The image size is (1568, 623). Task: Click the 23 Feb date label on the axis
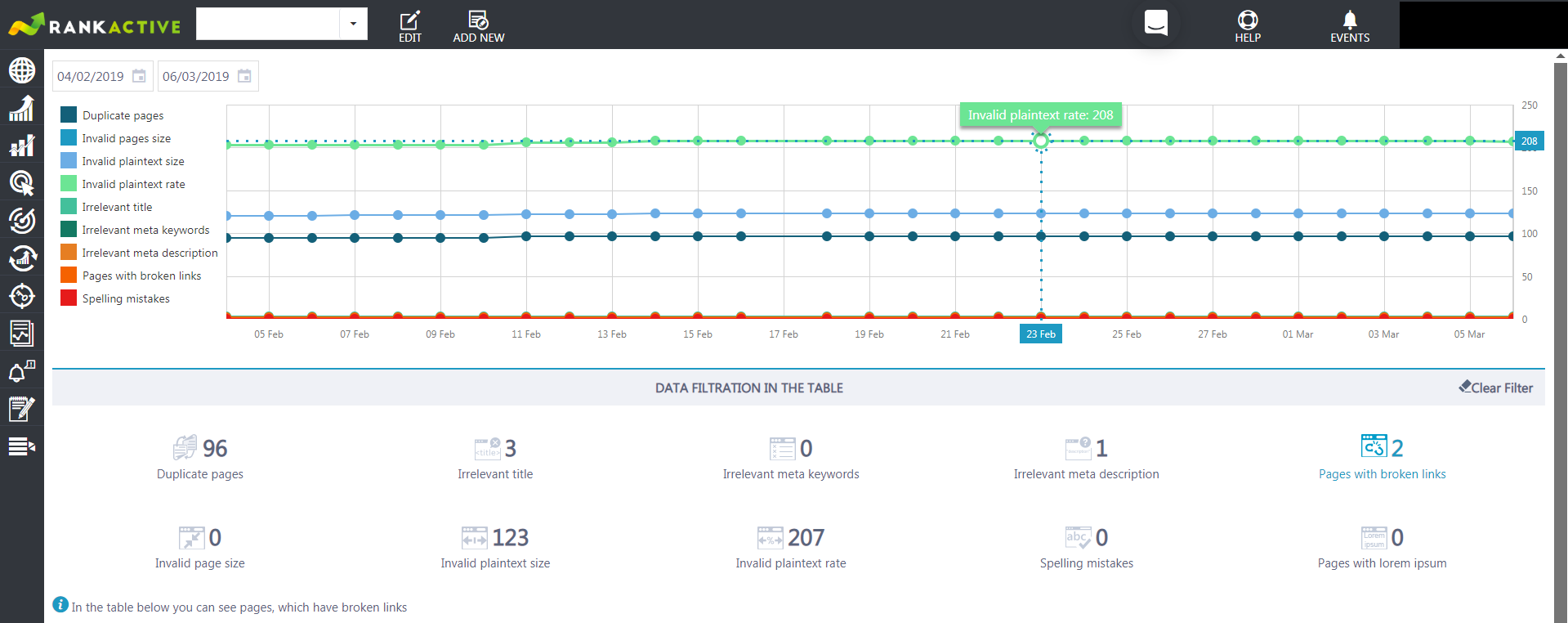pyautogui.click(x=1041, y=334)
